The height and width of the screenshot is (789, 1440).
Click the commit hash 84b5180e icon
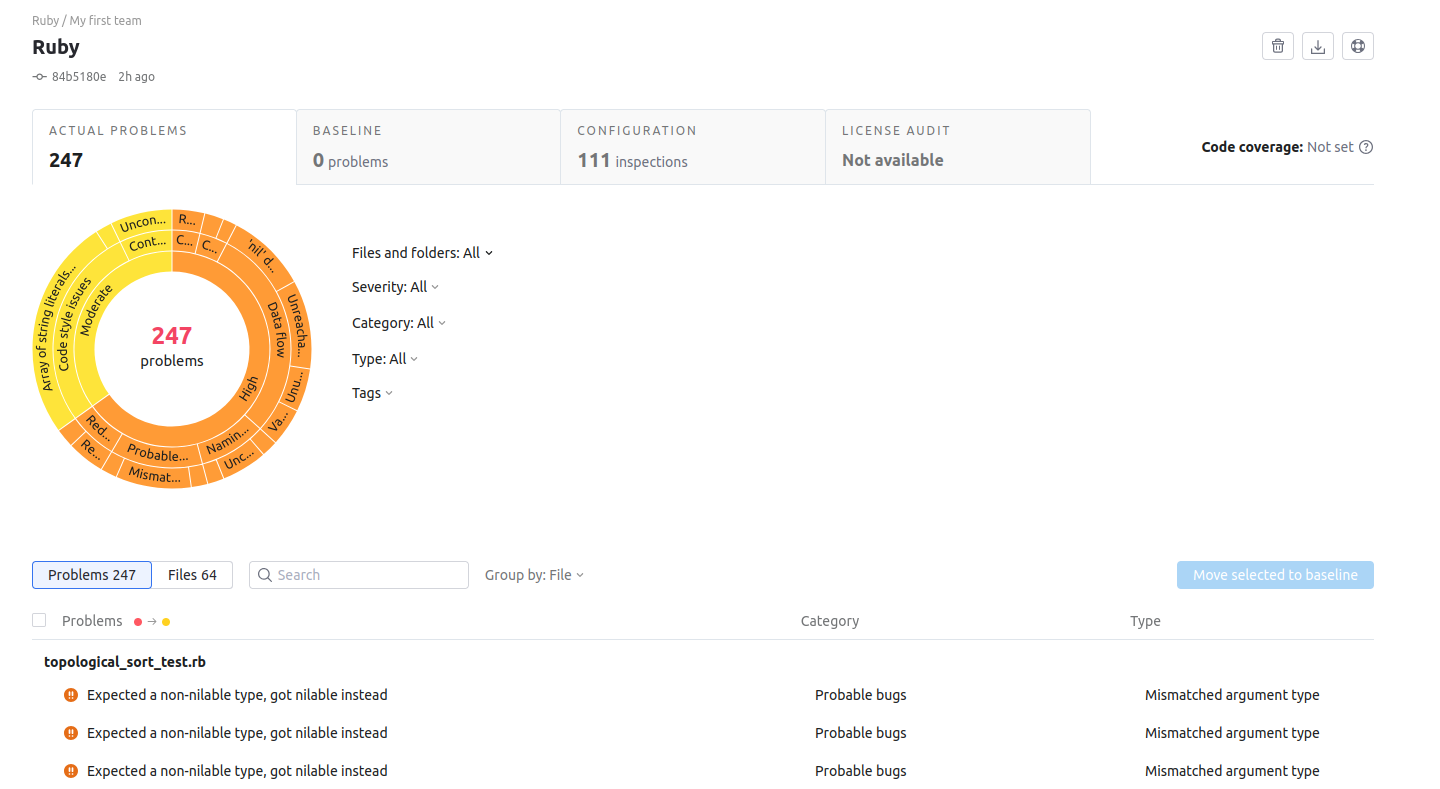[40, 77]
